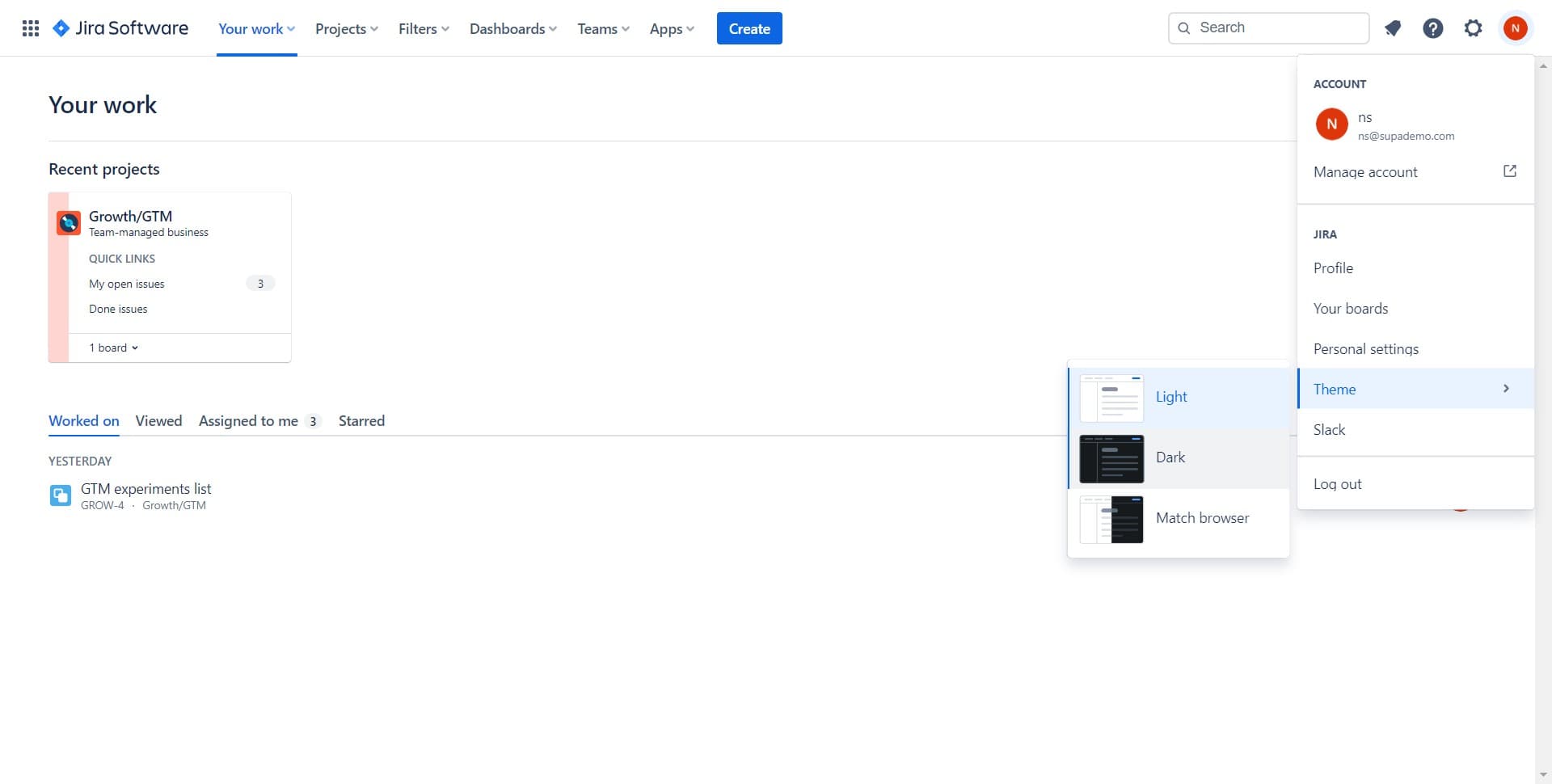
Task: Expand the Projects dropdown
Action: pos(346,29)
